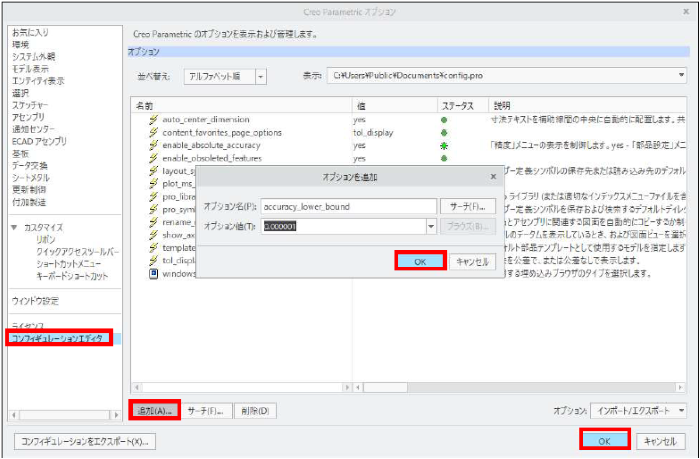This screenshot has height=459, width=700.
Task: Close the オプションを追加 dialog
Action: pyautogui.click(x=493, y=177)
